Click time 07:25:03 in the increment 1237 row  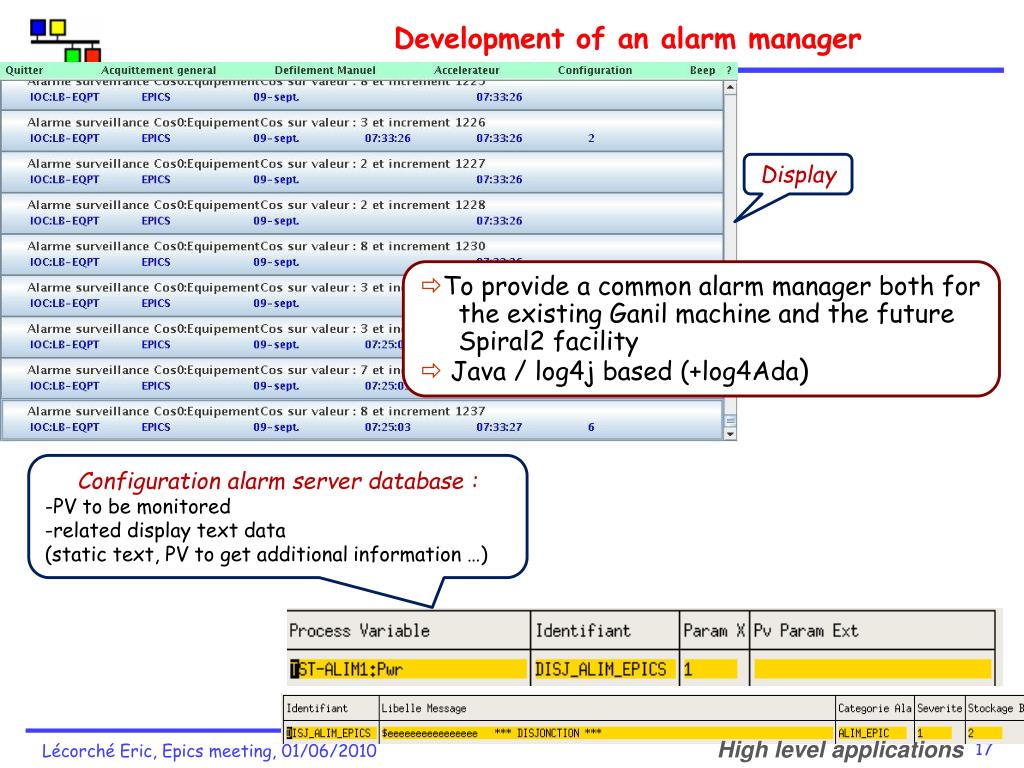(388, 428)
